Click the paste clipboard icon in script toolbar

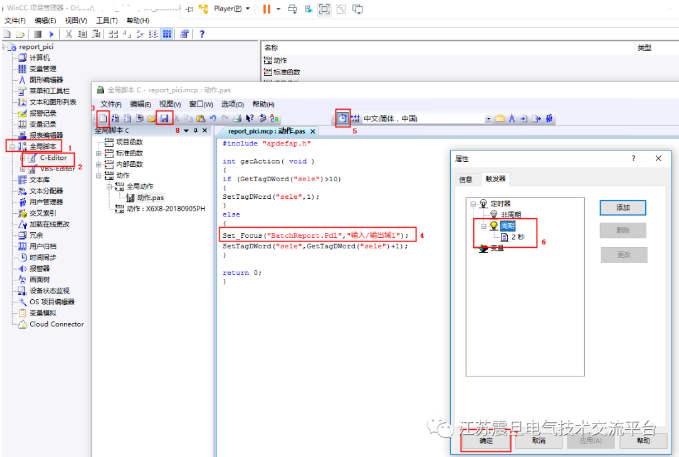(200, 118)
